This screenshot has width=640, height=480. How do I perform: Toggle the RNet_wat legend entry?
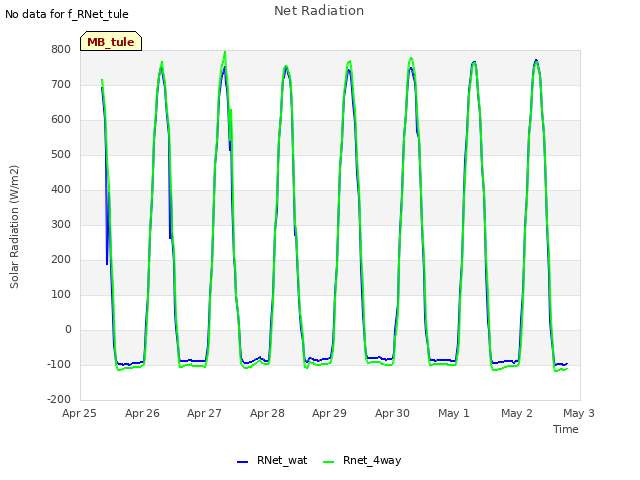point(272,460)
